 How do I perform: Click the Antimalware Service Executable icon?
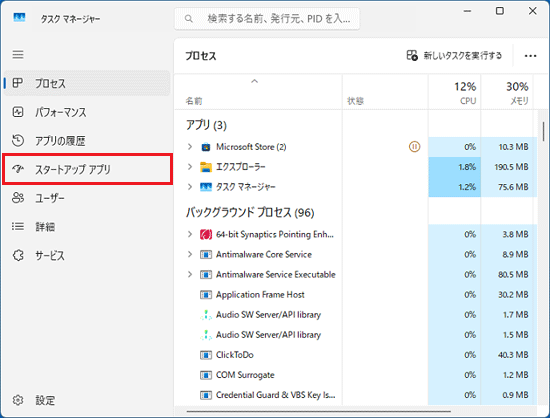click(x=206, y=274)
